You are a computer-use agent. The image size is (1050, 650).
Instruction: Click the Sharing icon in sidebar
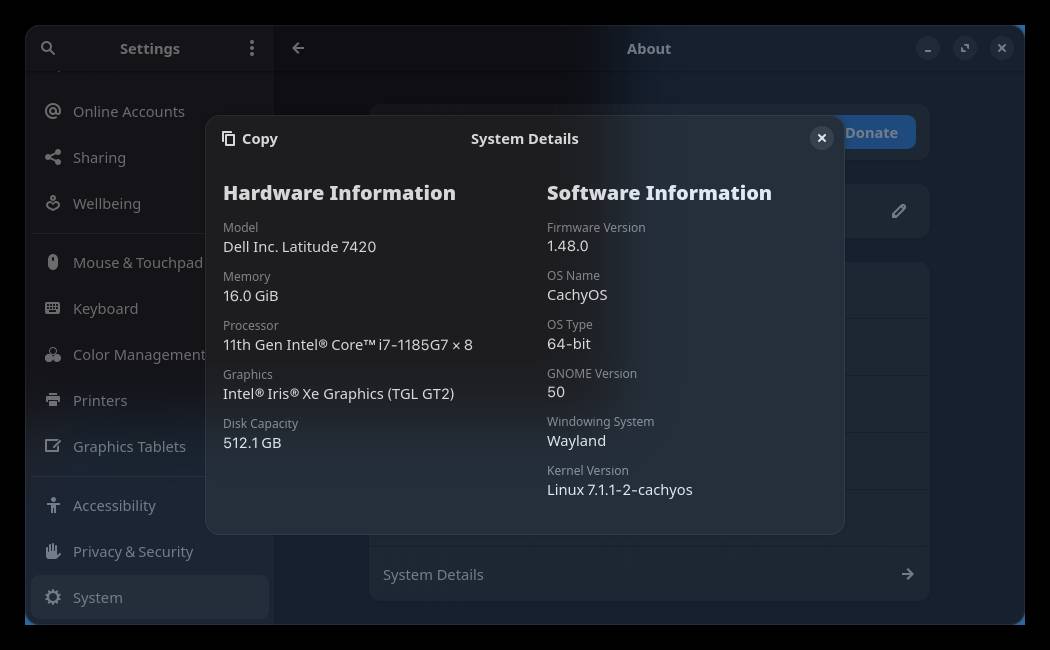[x=53, y=157]
